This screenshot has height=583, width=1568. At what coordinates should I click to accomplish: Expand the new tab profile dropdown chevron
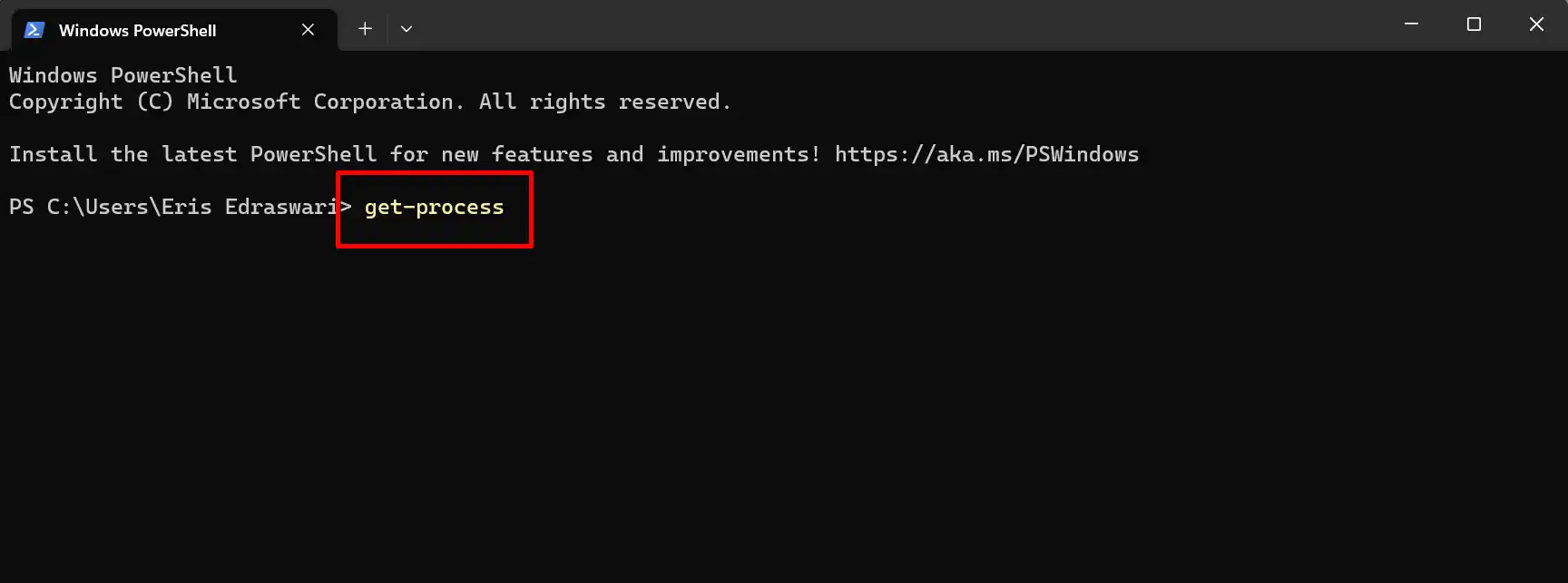click(x=407, y=29)
